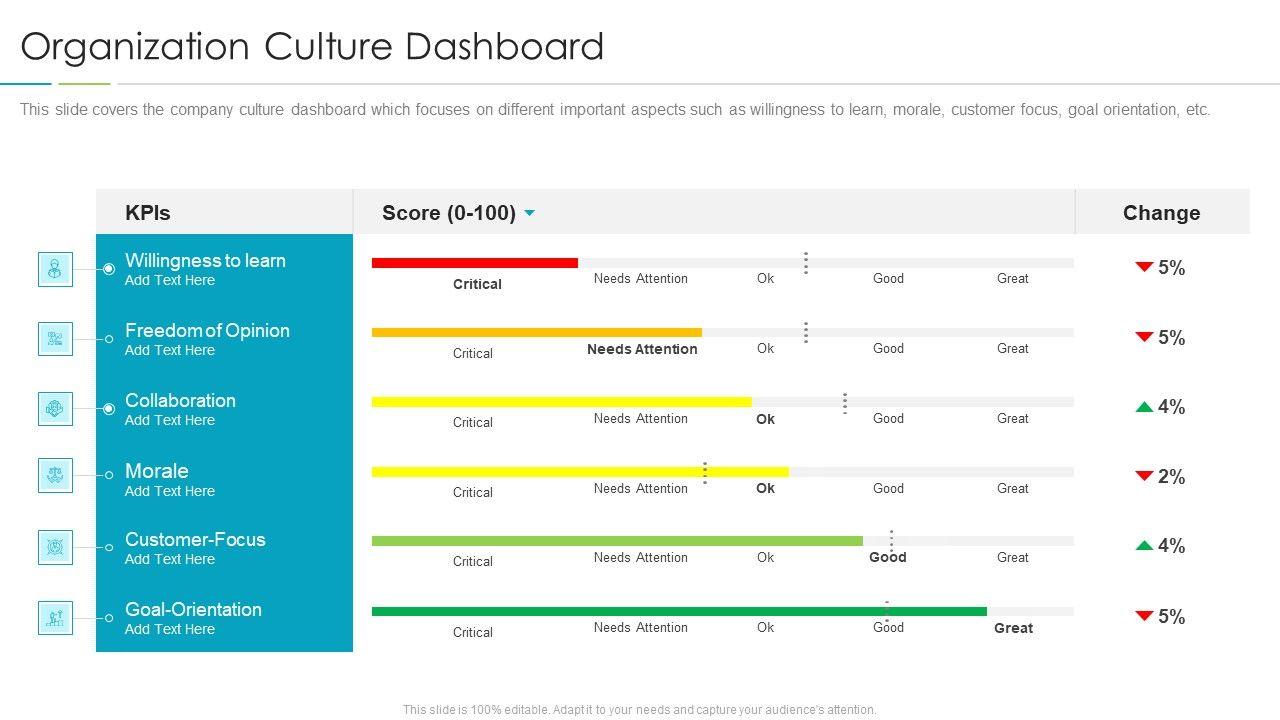The width and height of the screenshot is (1280, 720).
Task: Click the Change column header
Action: 1161,213
